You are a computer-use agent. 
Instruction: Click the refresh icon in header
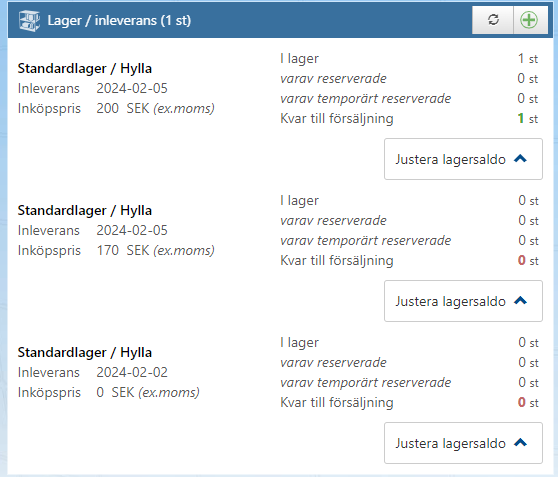pyautogui.click(x=493, y=20)
